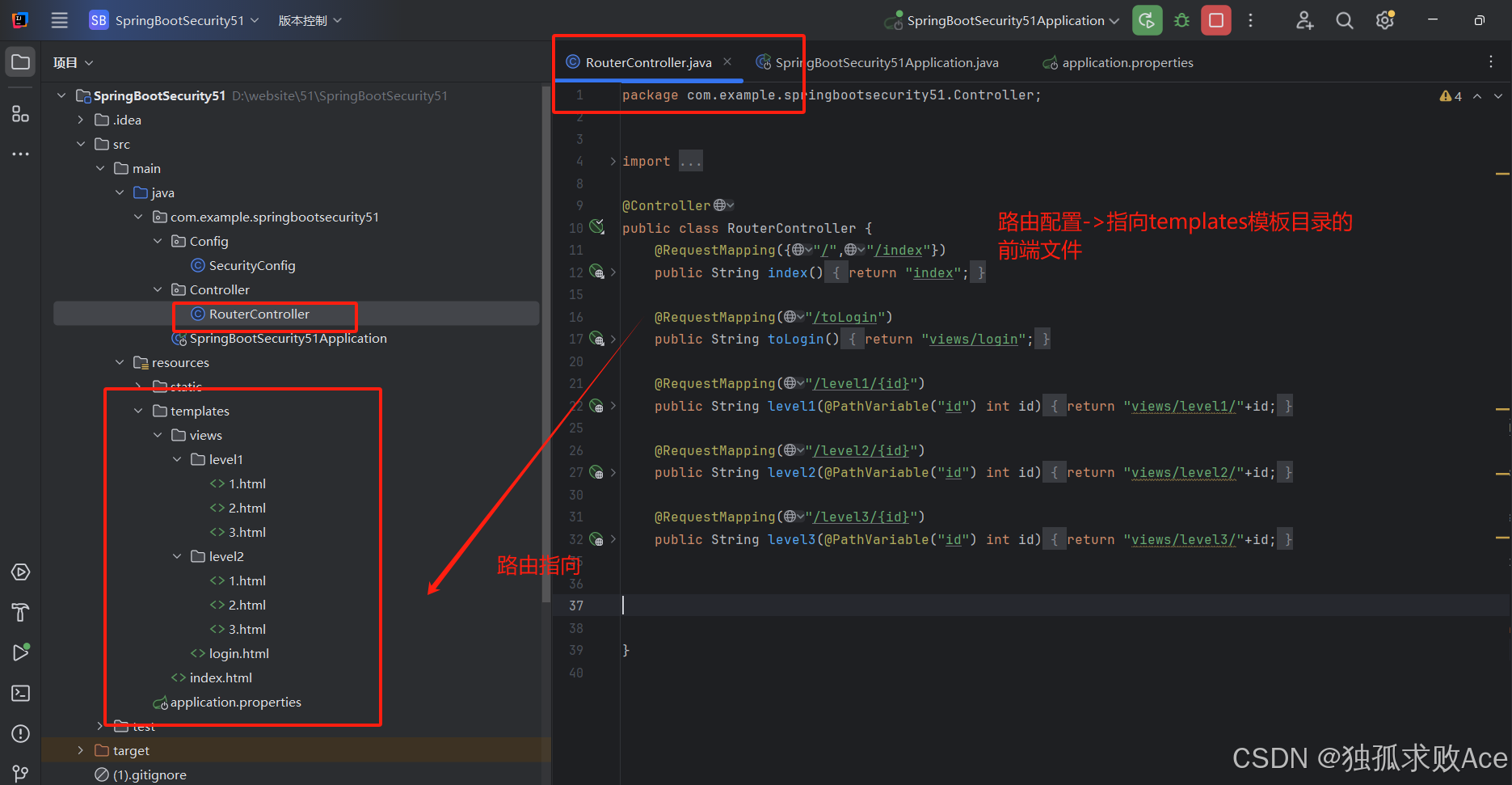The height and width of the screenshot is (785, 1512).
Task: Click gutter mapping icon on line 27
Action: coord(596,471)
